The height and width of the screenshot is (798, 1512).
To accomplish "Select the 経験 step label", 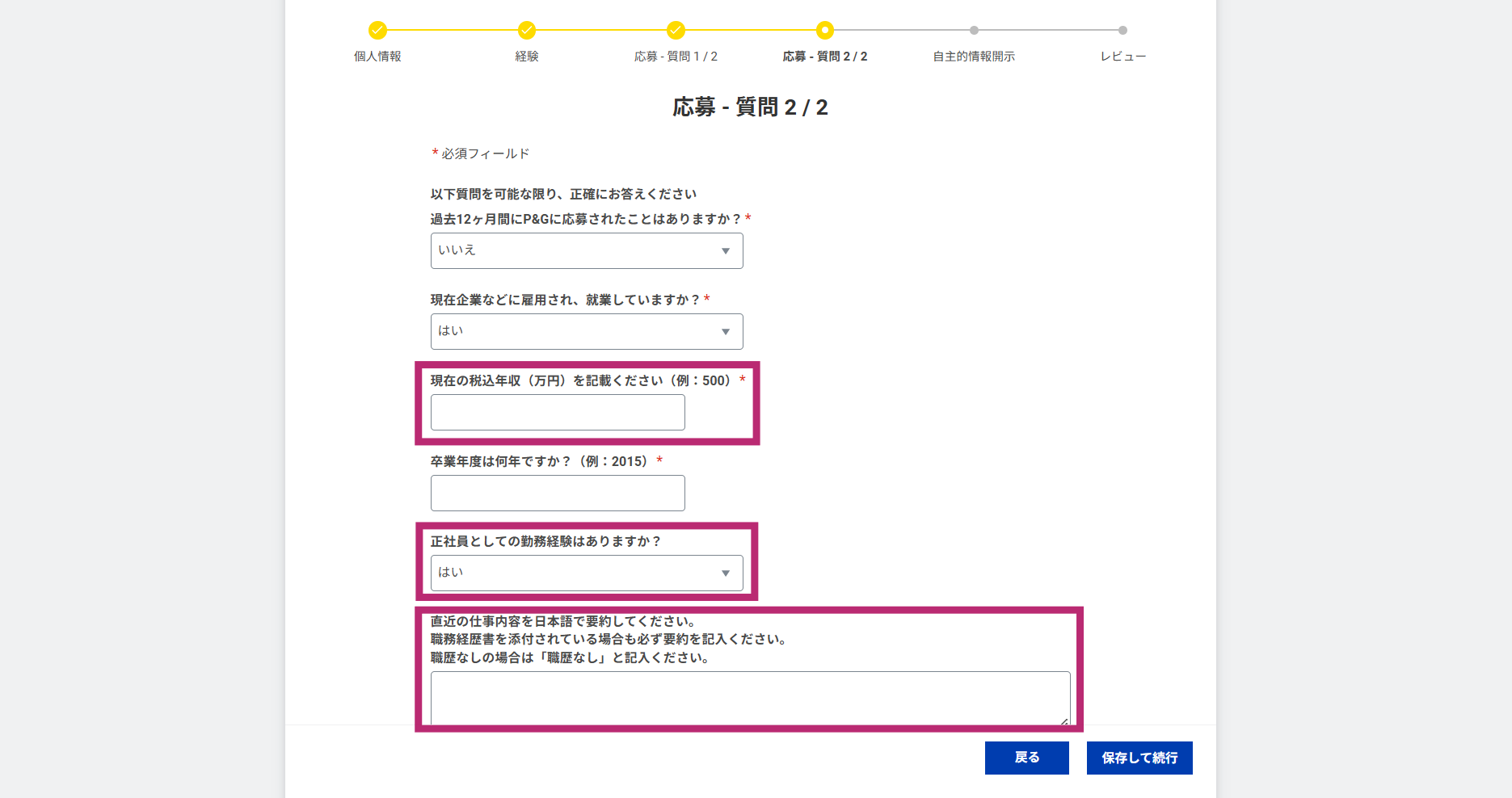I will tap(527, 57).
